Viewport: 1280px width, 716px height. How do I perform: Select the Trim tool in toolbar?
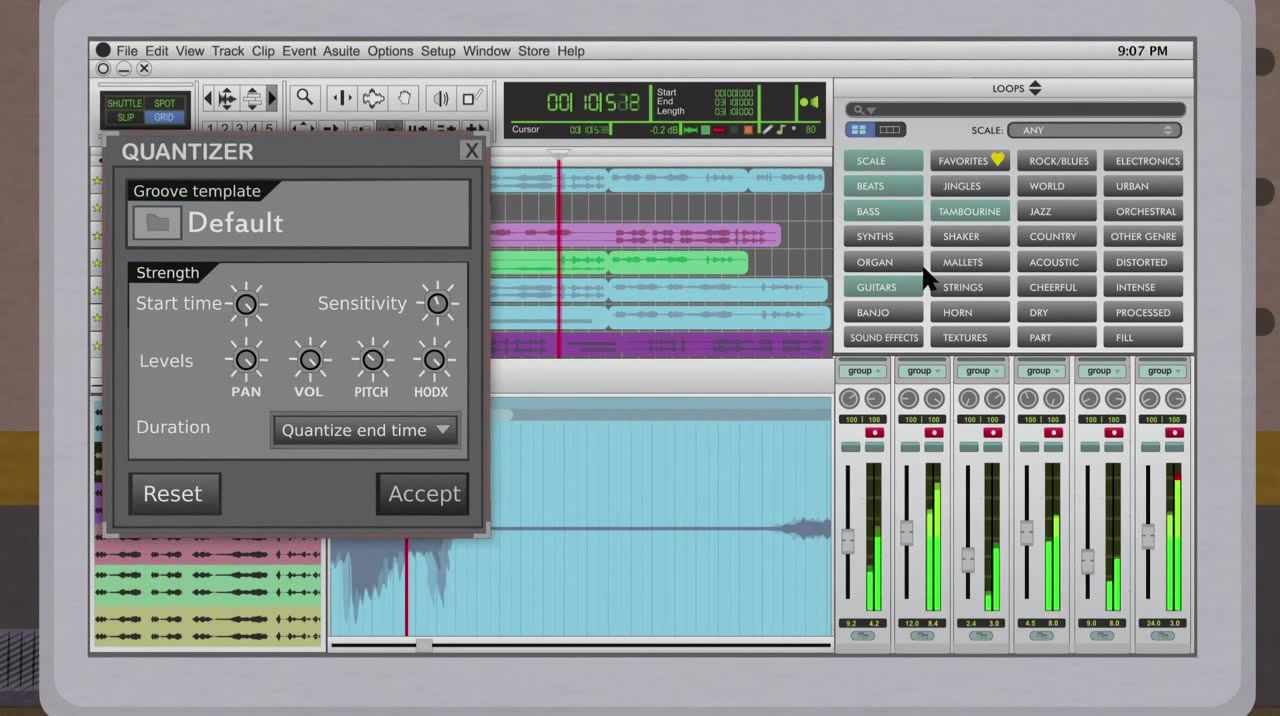click(342, 98)
